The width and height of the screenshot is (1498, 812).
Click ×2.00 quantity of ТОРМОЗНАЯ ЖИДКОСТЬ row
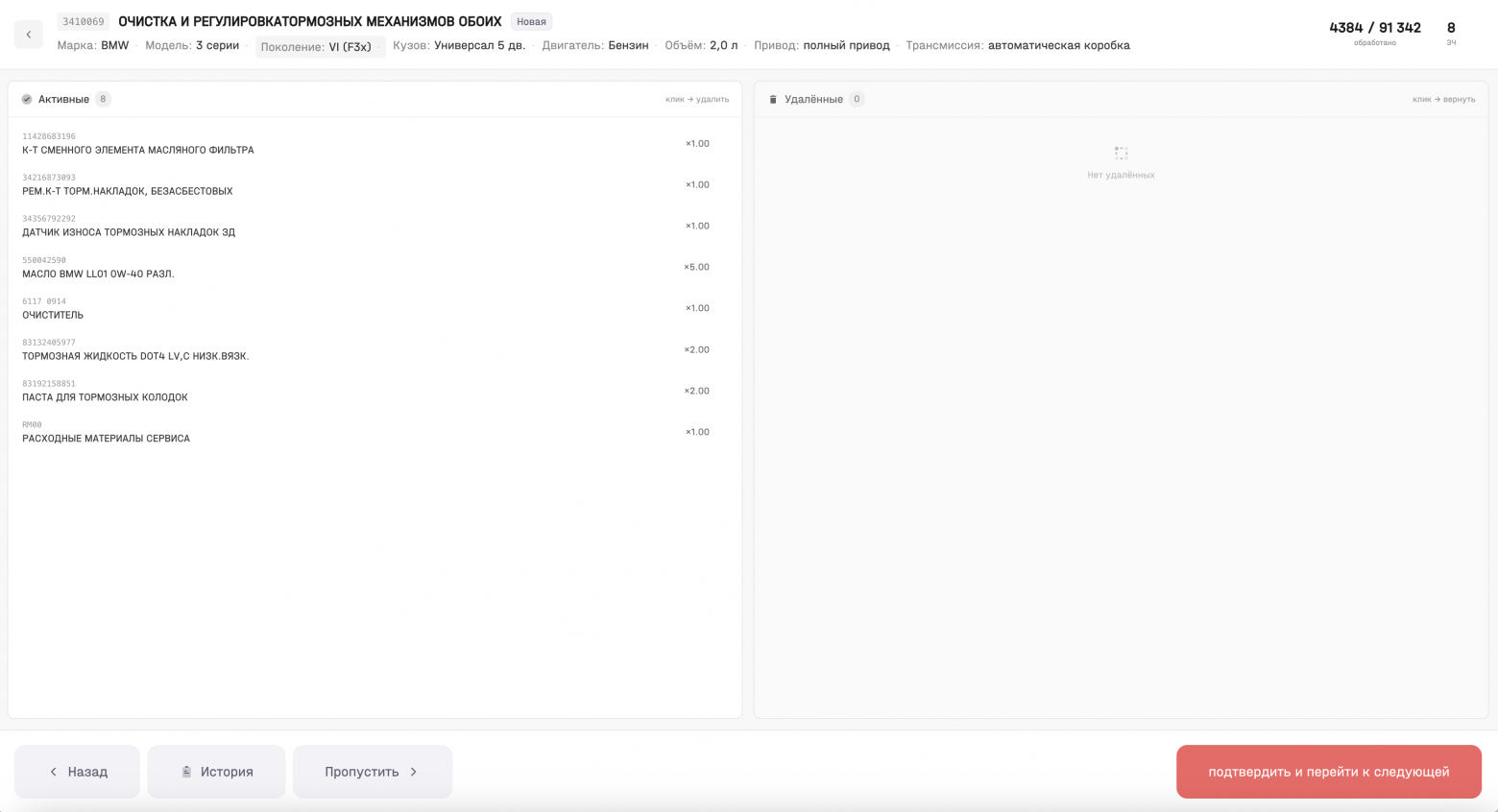[x=696, y=349]
